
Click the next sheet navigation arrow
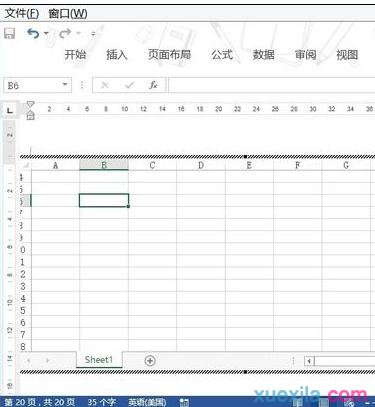[48, 360]
